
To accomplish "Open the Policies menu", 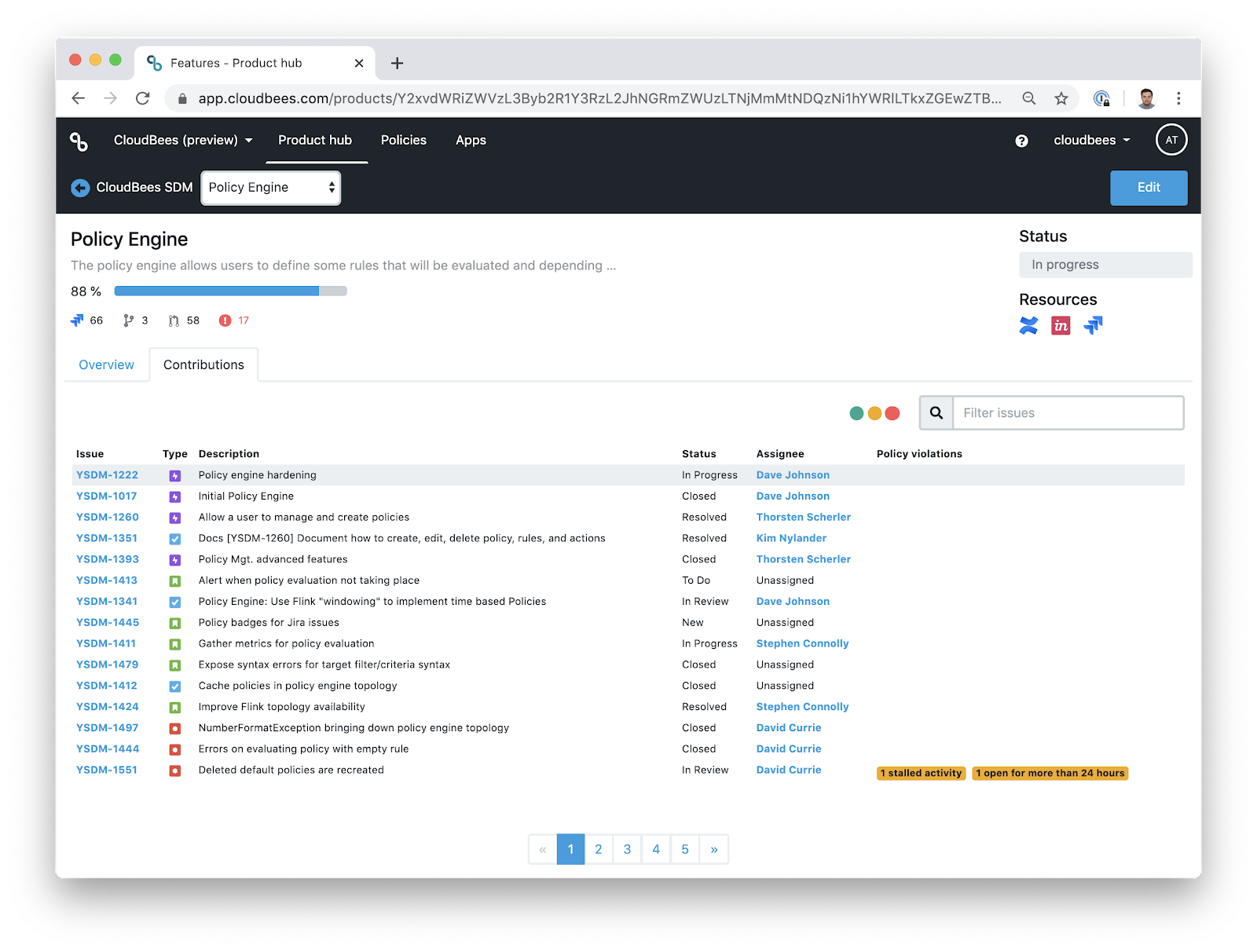I will [404, 141].
